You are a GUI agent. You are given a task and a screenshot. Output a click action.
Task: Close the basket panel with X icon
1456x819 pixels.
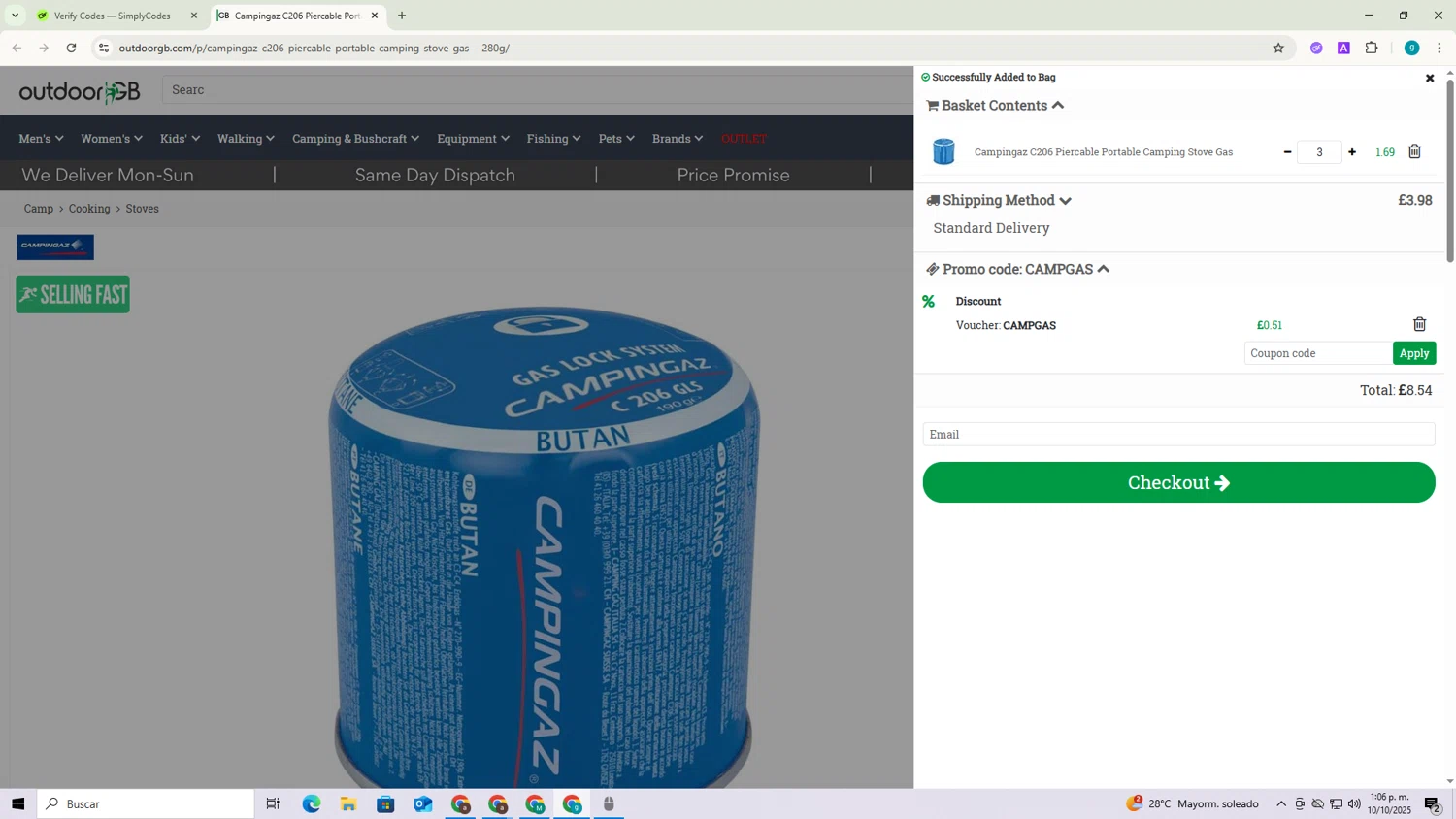[x=1429, y=78]
